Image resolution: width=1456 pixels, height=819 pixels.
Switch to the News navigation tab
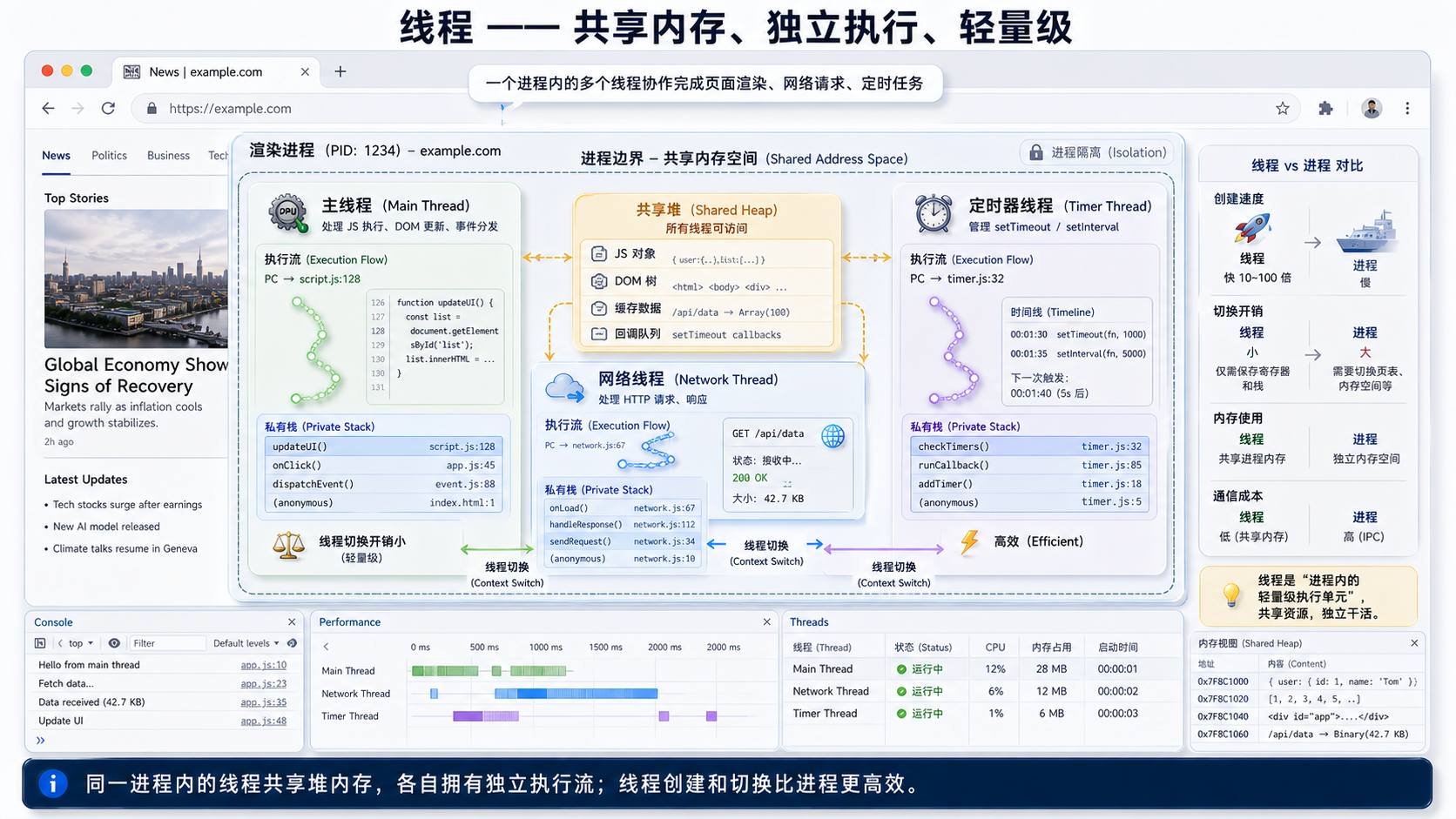(56, 155)
